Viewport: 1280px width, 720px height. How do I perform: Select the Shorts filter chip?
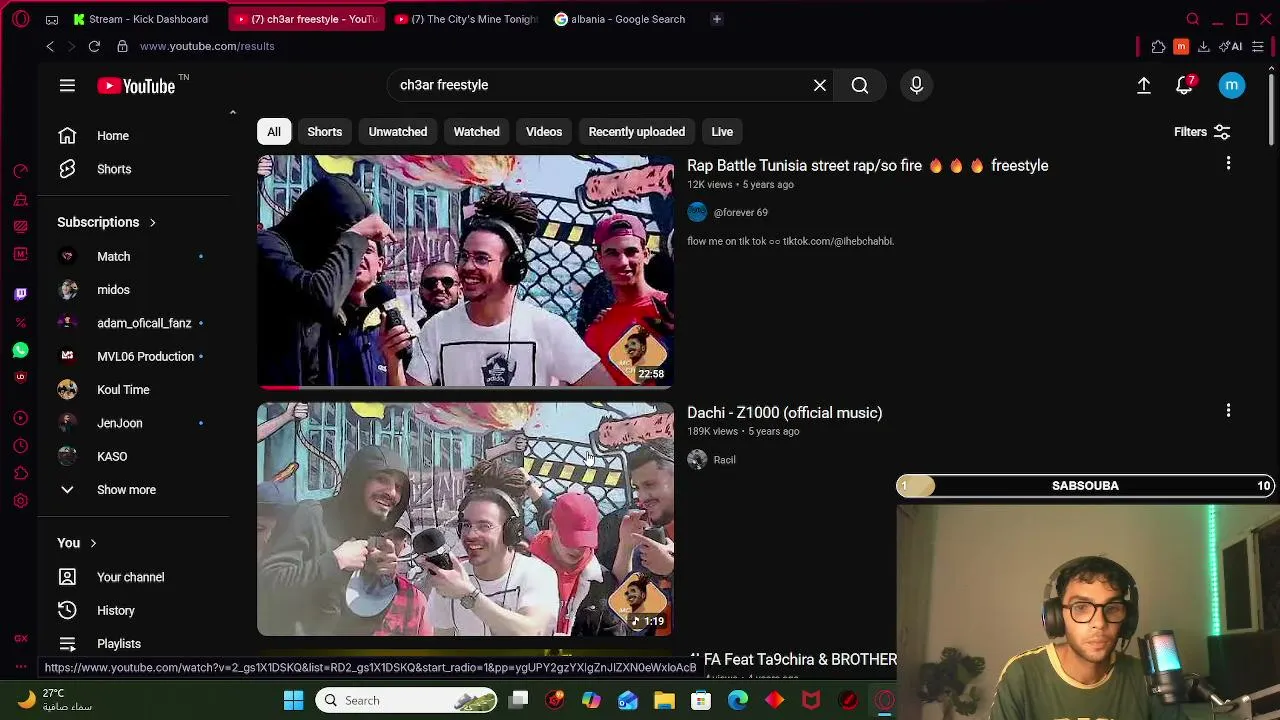click(x=325, y=132)
